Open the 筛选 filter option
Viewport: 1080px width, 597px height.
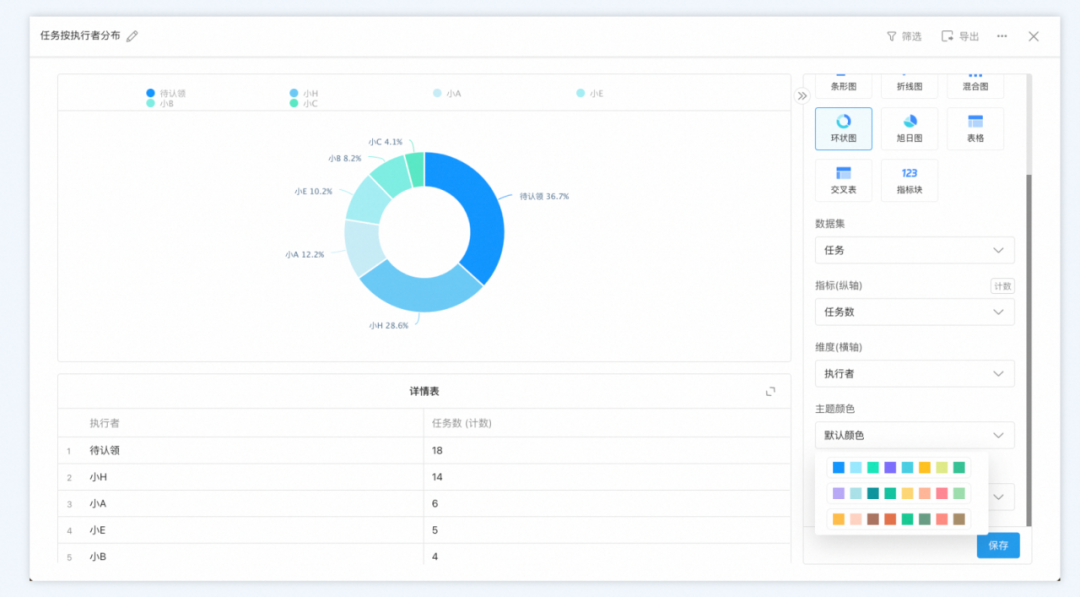point(904,36)
